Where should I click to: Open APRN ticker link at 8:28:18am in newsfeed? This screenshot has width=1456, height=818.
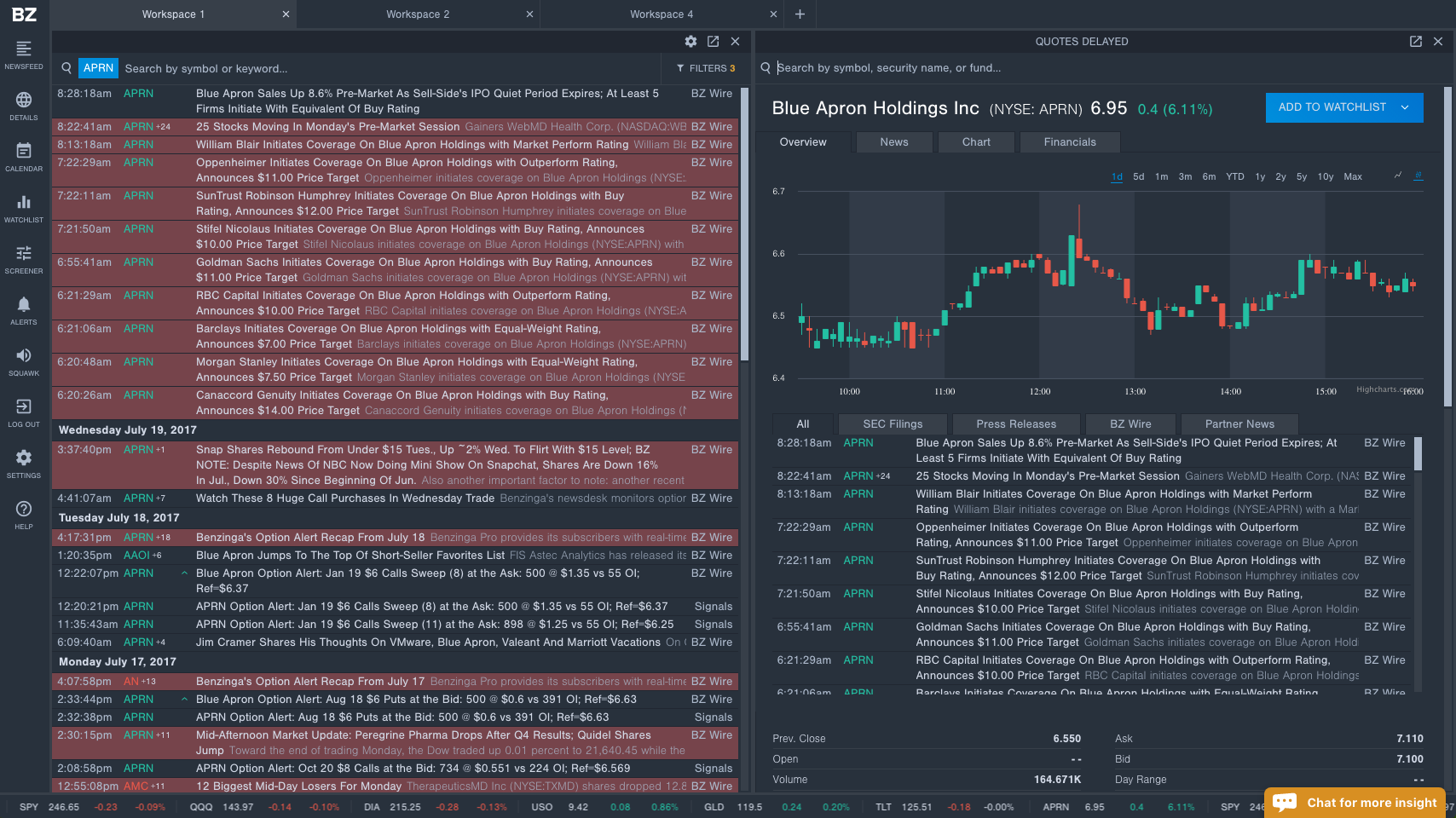pyautogui.click(x=138, y=94)
